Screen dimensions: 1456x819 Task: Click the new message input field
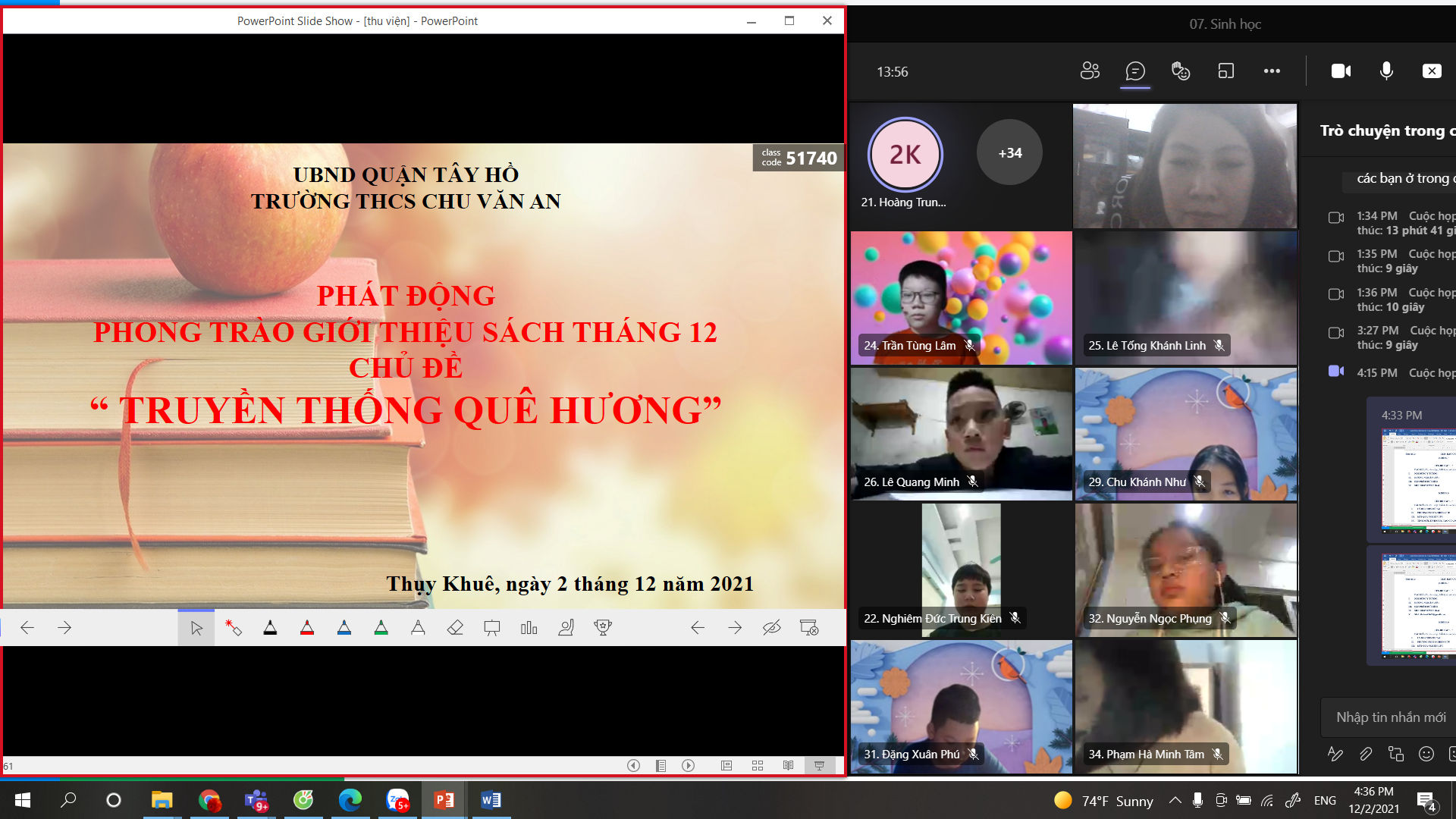(1390, 717)
